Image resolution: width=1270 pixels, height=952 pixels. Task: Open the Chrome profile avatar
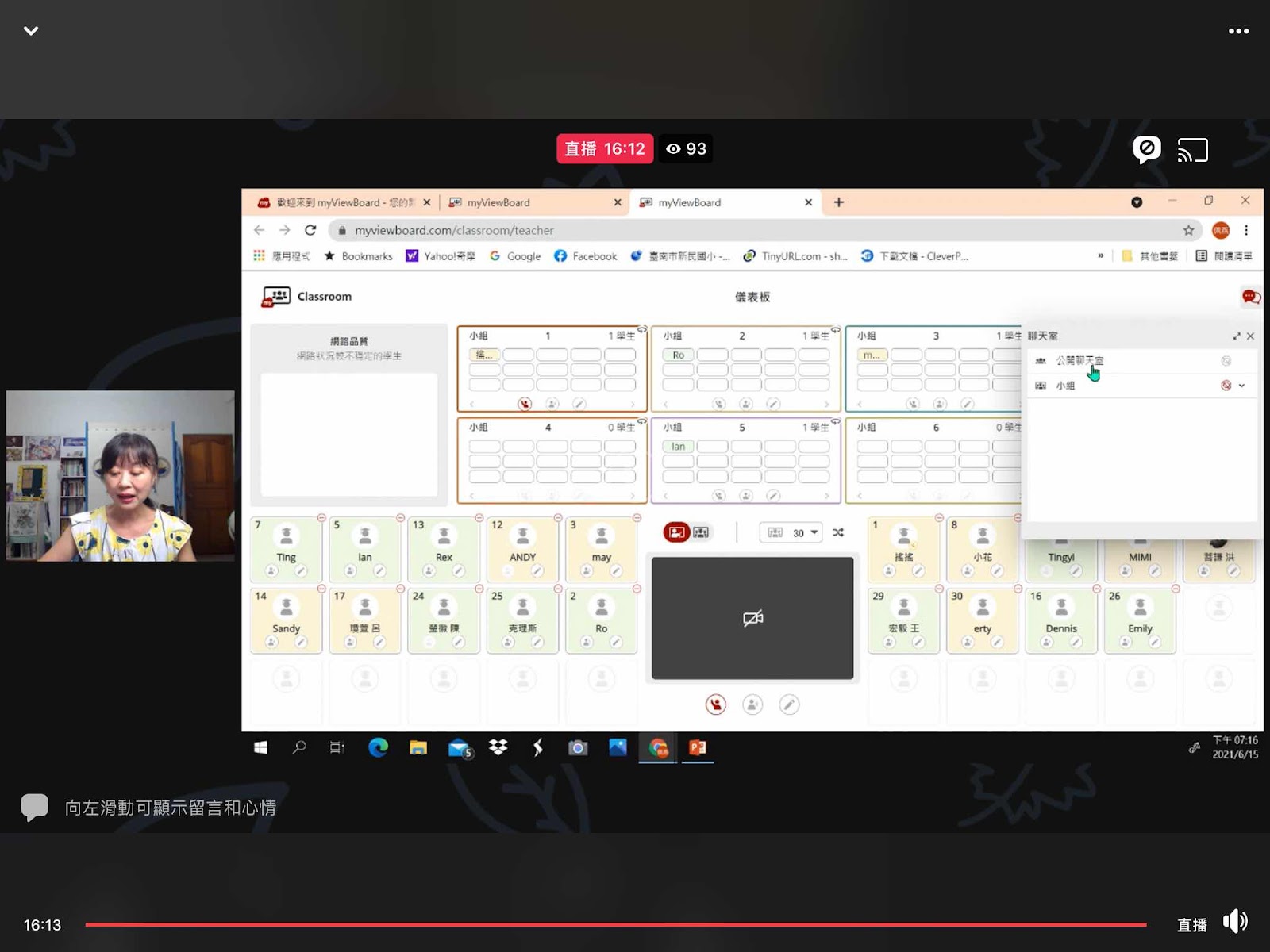[1221, 230]
